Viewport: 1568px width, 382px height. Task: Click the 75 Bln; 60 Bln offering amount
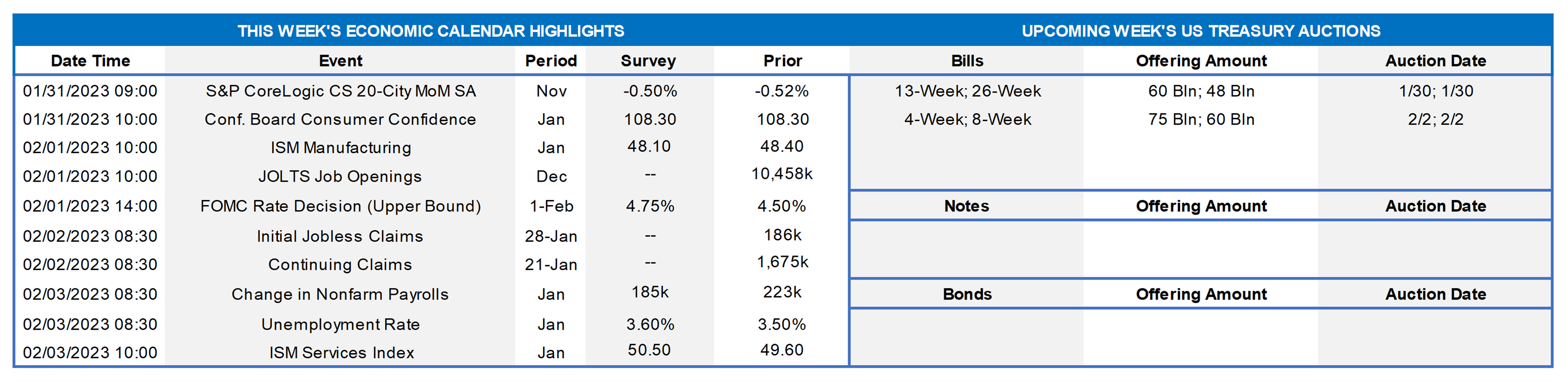coord(1201,119)
